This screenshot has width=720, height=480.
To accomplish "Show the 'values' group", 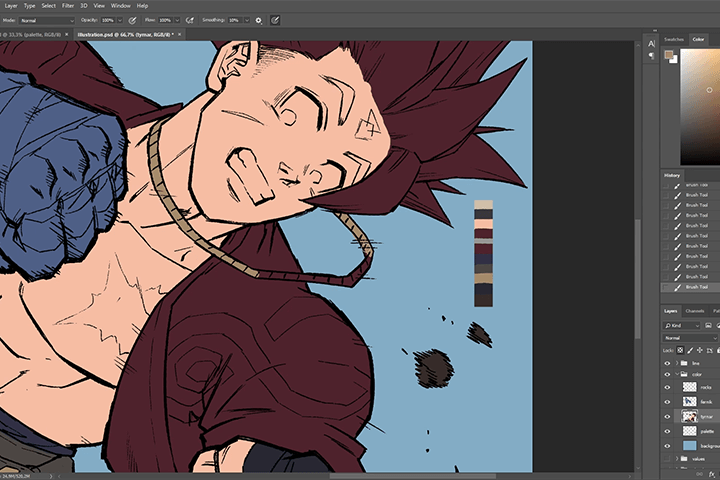I will [x=667, y=458].
